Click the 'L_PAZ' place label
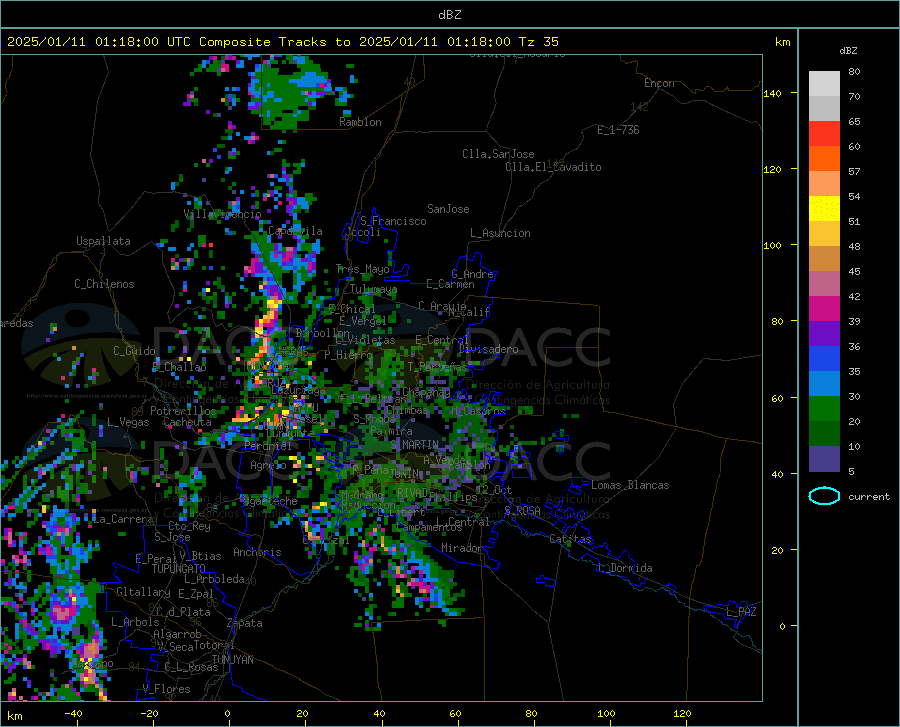 [741, 612]
